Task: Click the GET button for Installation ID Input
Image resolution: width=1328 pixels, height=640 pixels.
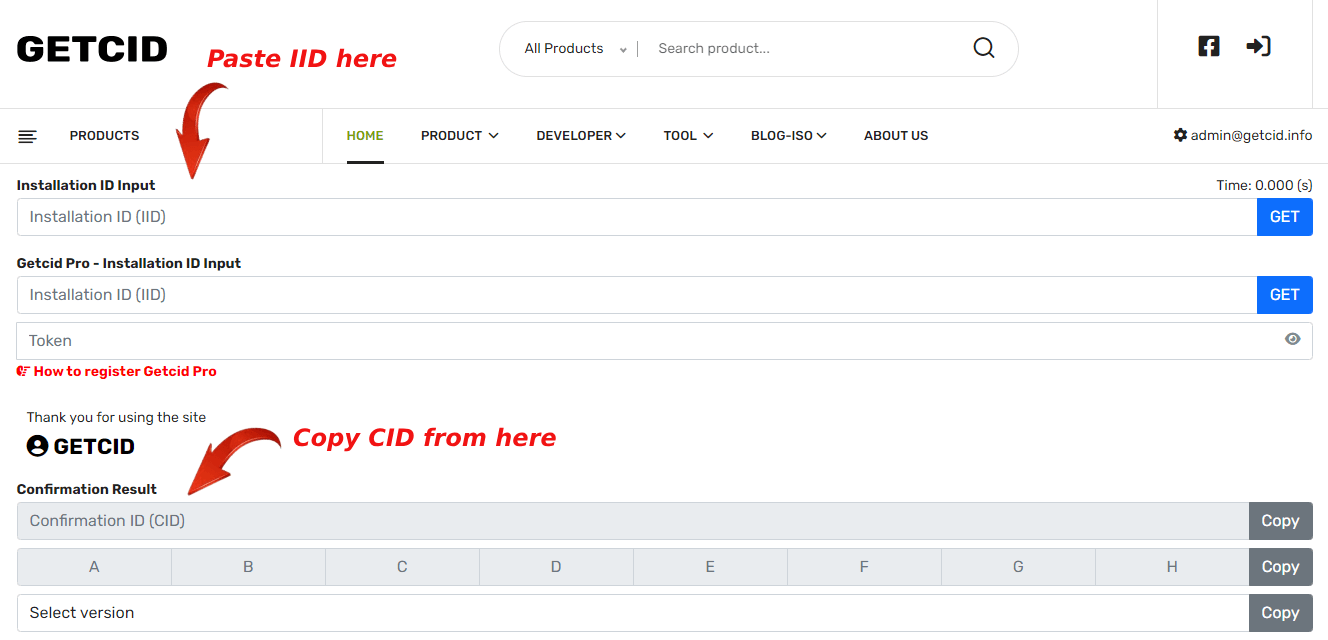Action: coord(1284,216)
